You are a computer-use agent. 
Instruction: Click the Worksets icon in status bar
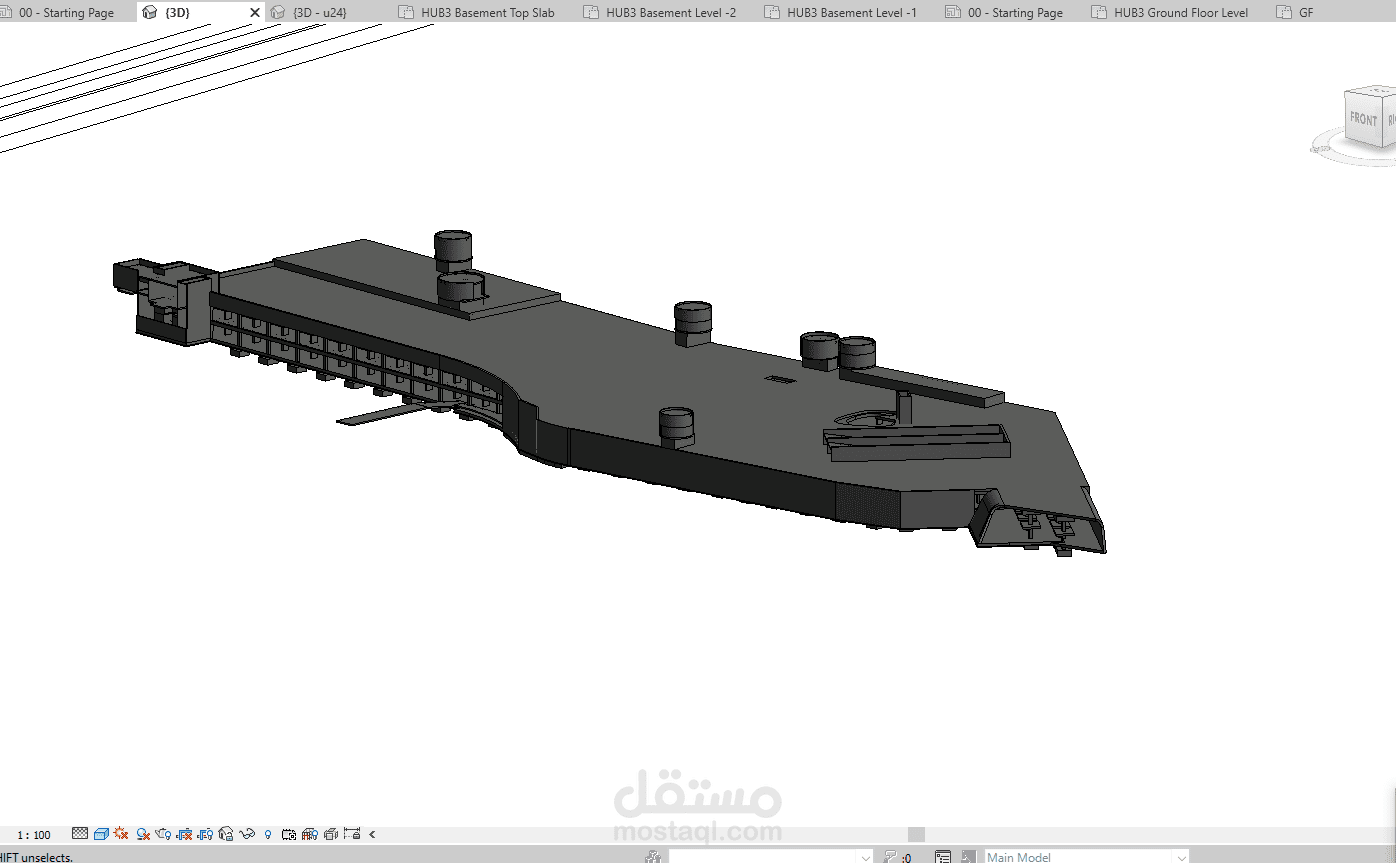[653, 857]
